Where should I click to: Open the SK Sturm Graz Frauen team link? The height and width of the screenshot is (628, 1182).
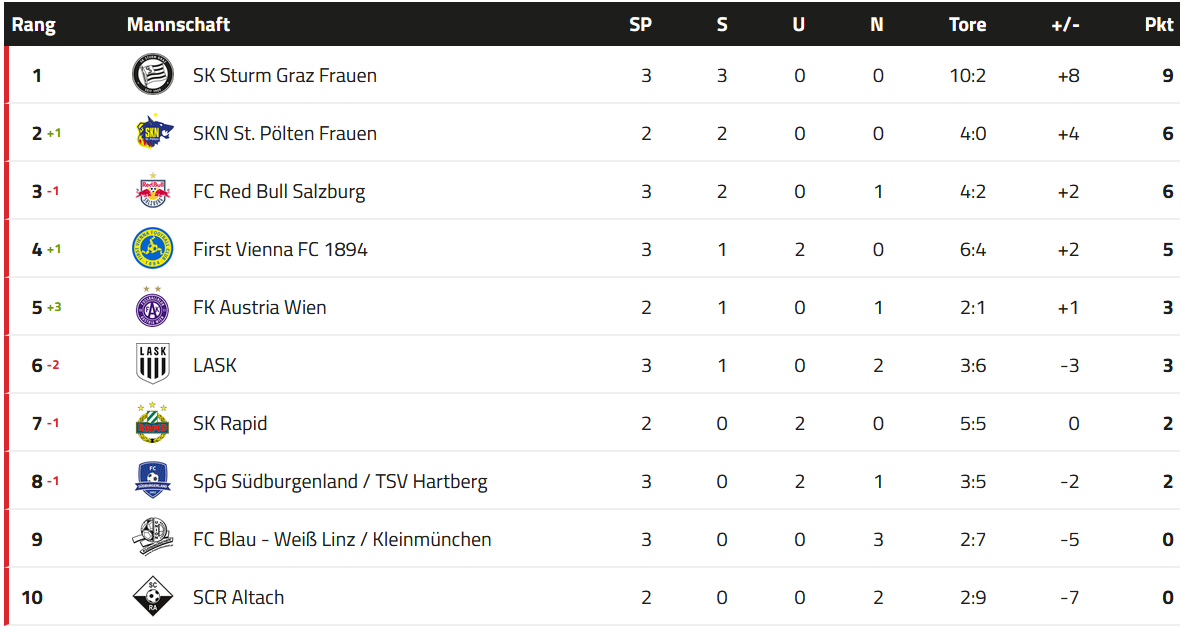click(x=285, y=75)
